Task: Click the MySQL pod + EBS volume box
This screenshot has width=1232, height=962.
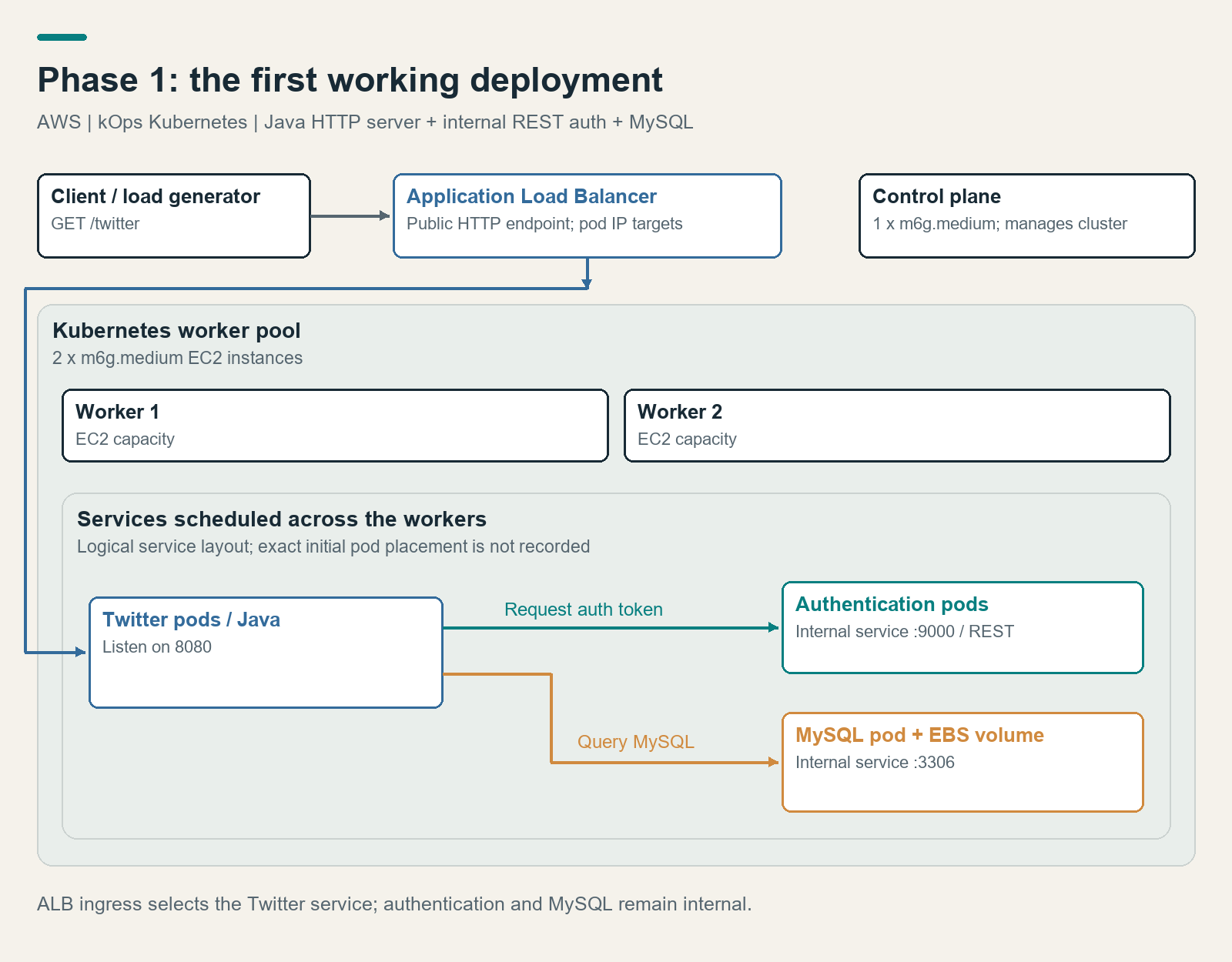Action: (x=962, y=762)
